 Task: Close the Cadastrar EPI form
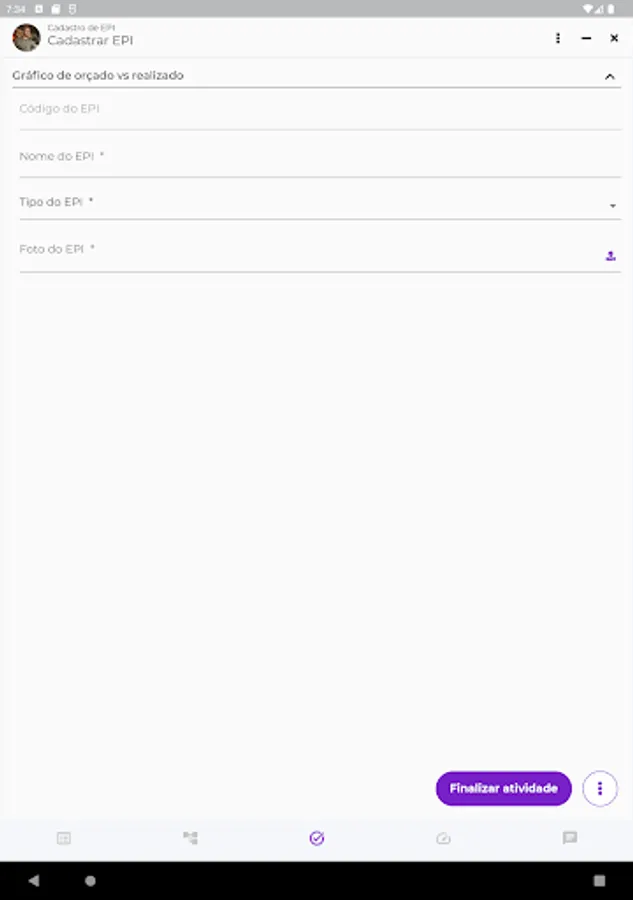[614, 38]
